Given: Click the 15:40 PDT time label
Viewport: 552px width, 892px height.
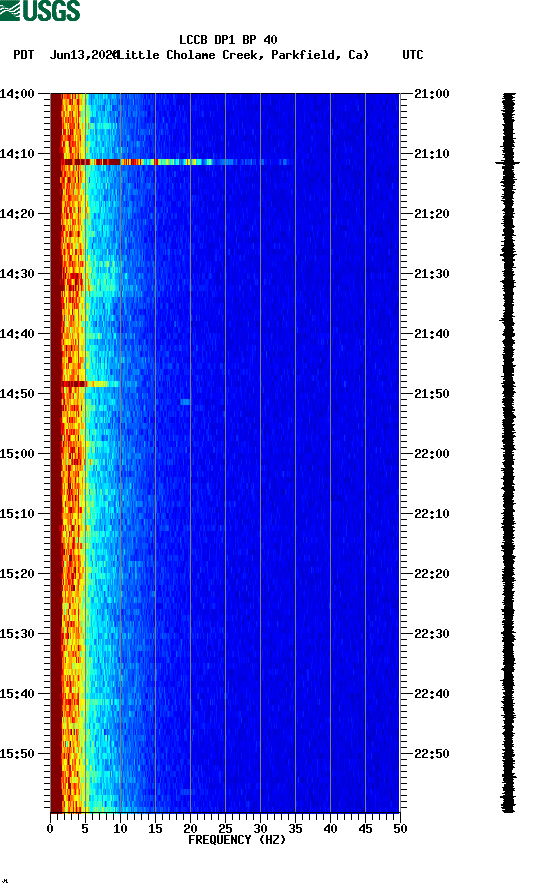Looking at the screenshot, I should (17, 694).
